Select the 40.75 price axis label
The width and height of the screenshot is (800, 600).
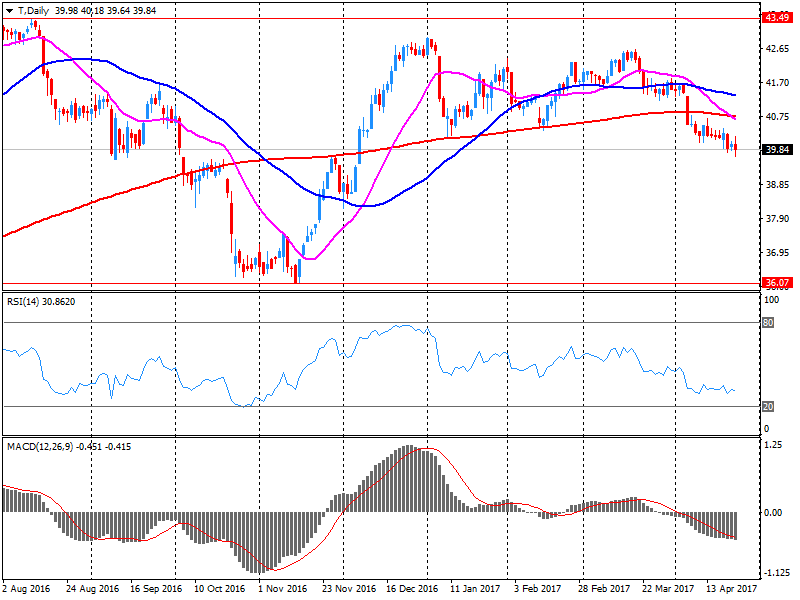[777, 116]
